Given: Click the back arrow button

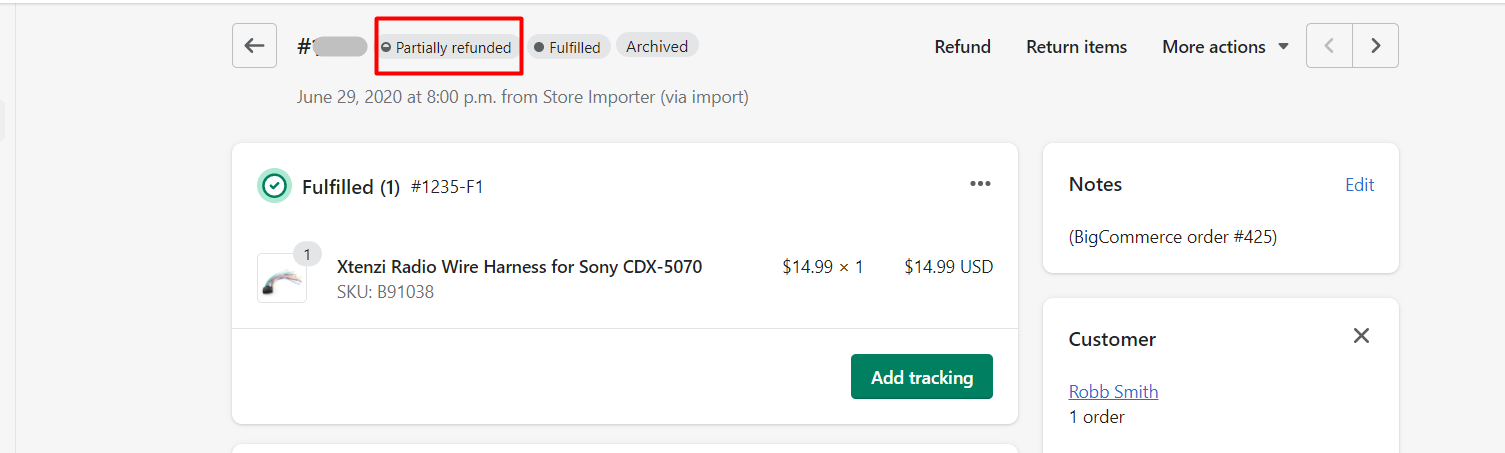Looking at the screenshot, I should click(x=254, y=46).
